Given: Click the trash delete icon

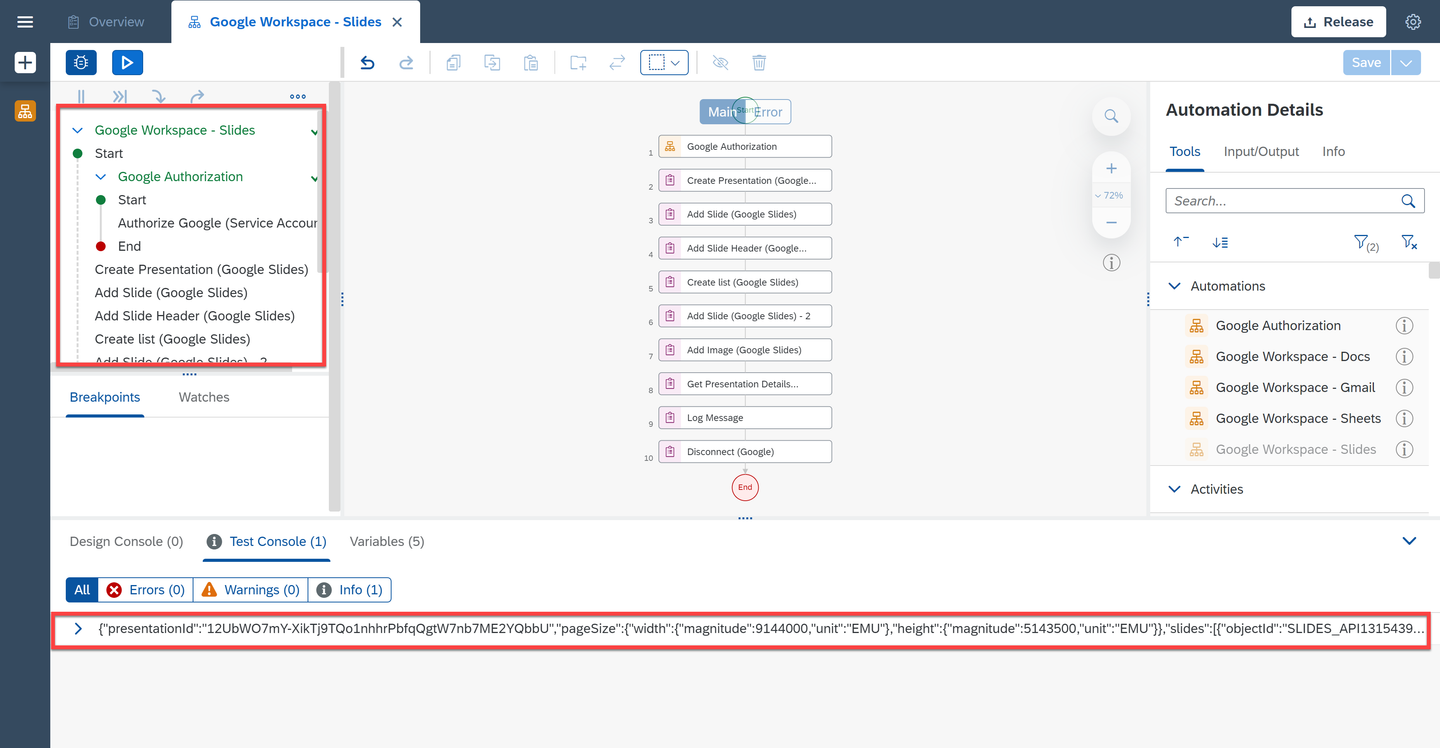Looking at the screenshot, I should click(759, 63).
